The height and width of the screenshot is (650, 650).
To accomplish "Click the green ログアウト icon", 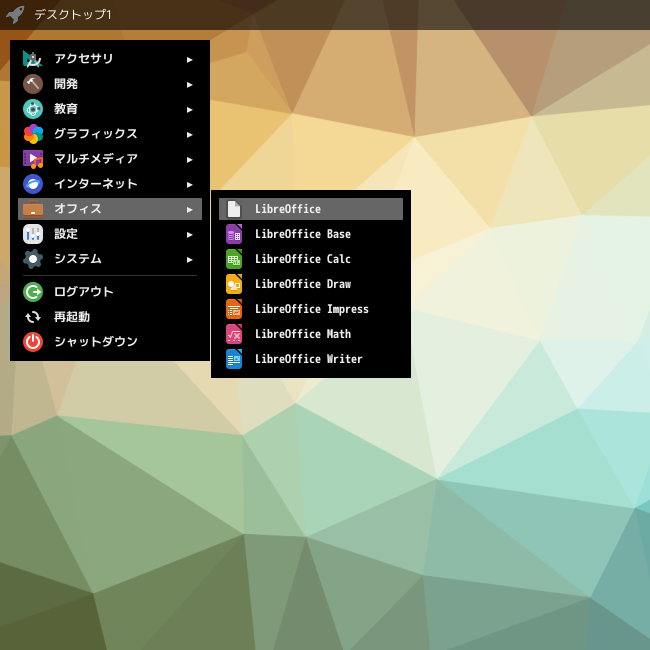I will (33, 292).
